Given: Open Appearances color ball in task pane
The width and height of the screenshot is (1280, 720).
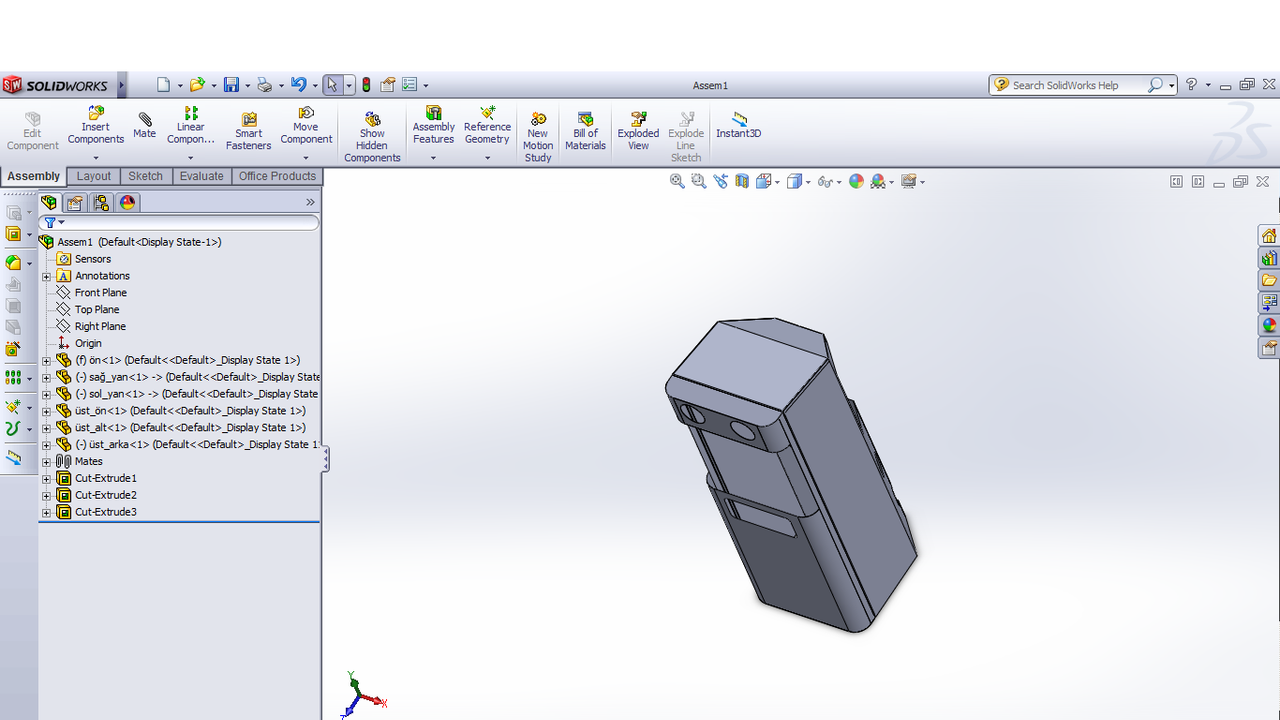Looking at the screenshot, I should coord(1269,325).
